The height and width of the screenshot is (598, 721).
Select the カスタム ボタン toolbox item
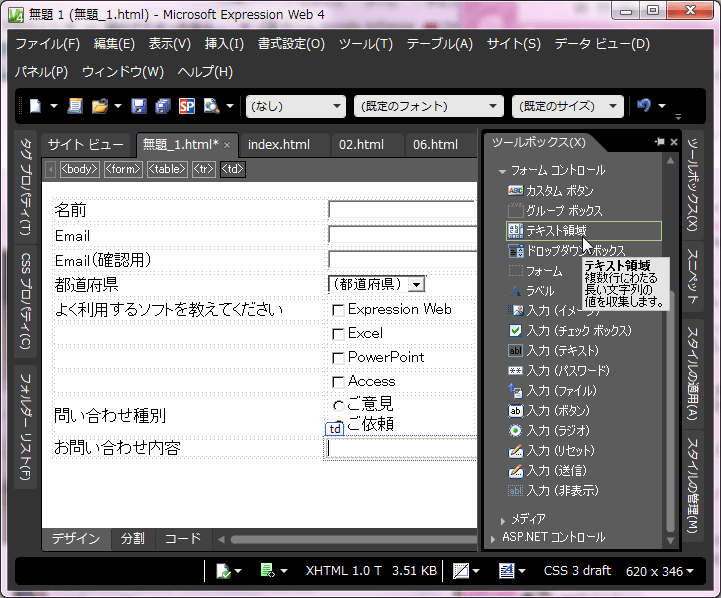(584, 191)
